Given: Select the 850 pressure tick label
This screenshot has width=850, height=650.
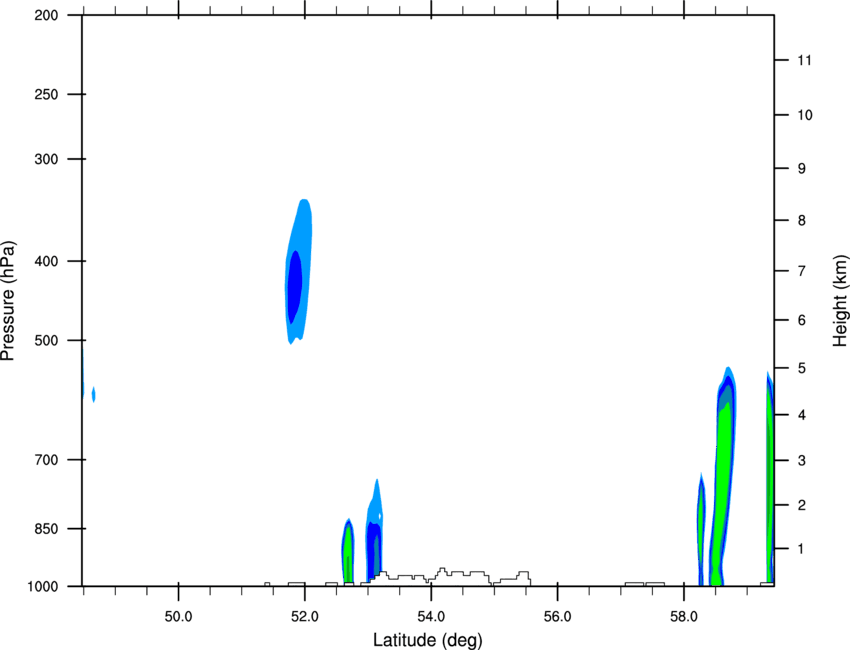Looking at the screenshot, I should 46,529.
